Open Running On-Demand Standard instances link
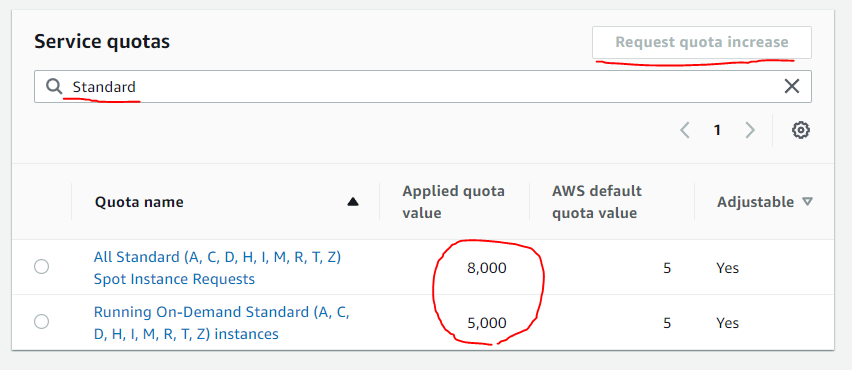This screenshot has width=852, height=370. tap(221, 323)
